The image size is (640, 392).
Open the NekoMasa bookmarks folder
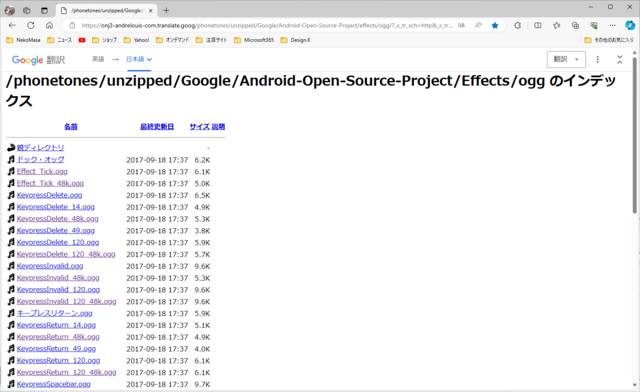tap(23, 40)
